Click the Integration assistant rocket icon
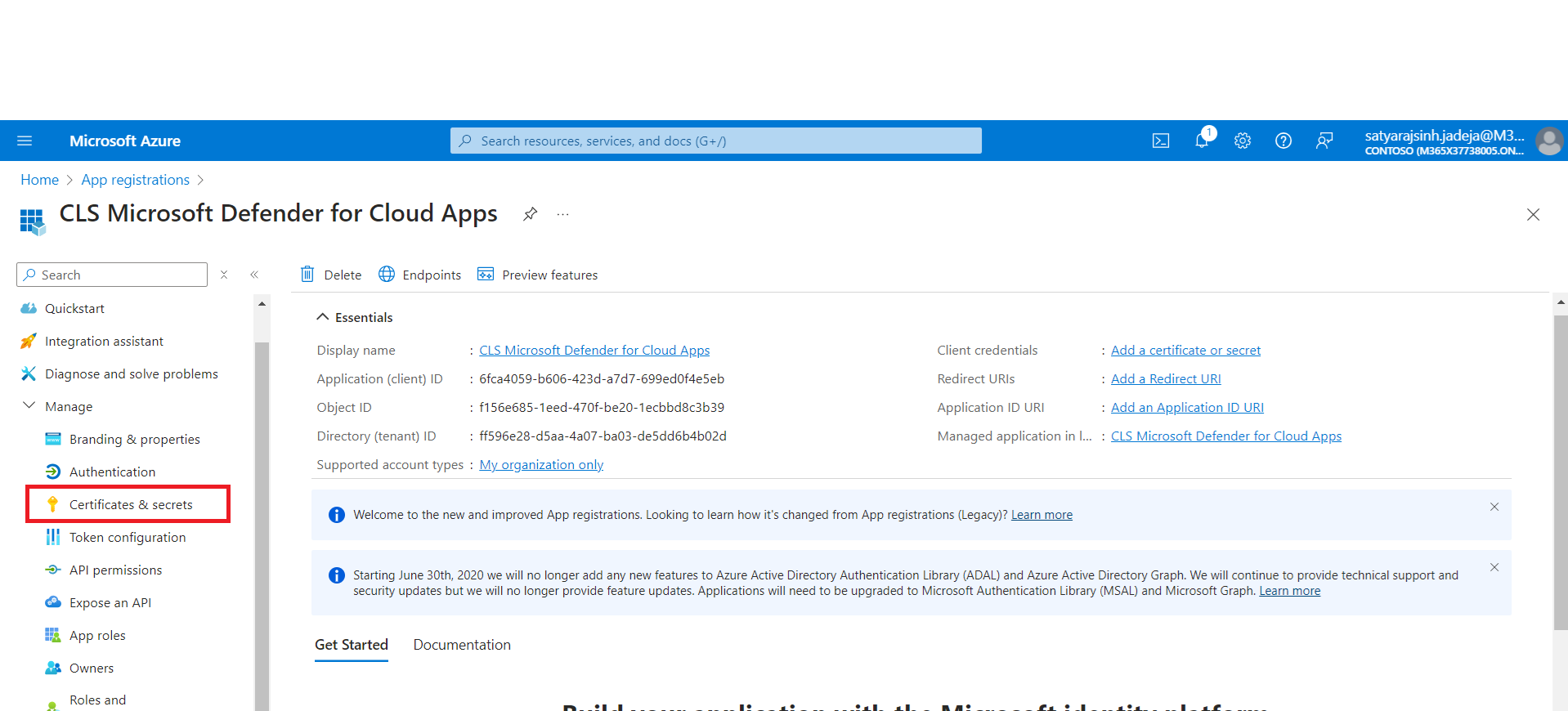The width and height of the screenshot is (1568, 711). (x=29, y=341)
